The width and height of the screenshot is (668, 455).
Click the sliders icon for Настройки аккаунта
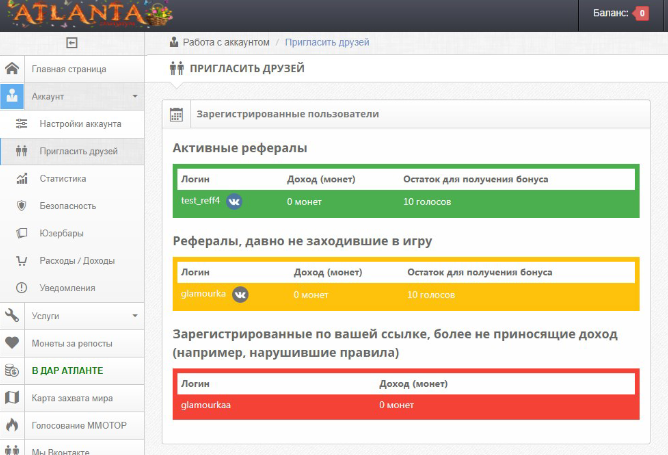[21, 124]
